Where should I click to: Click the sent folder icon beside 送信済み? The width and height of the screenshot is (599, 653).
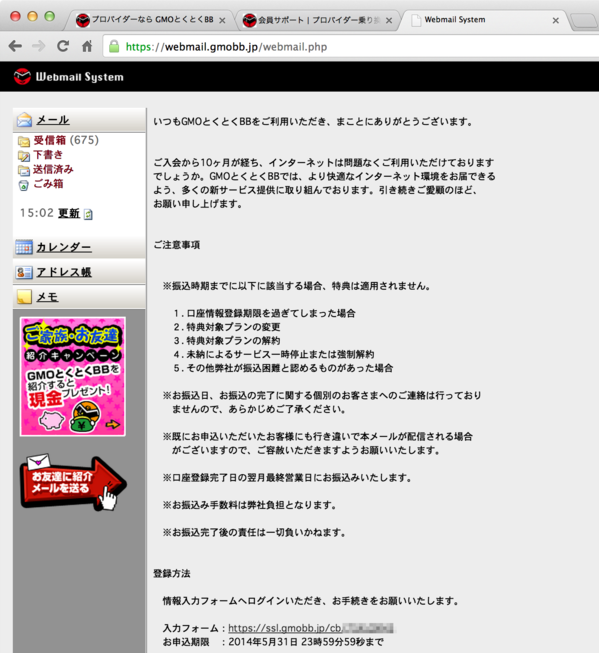24,170
